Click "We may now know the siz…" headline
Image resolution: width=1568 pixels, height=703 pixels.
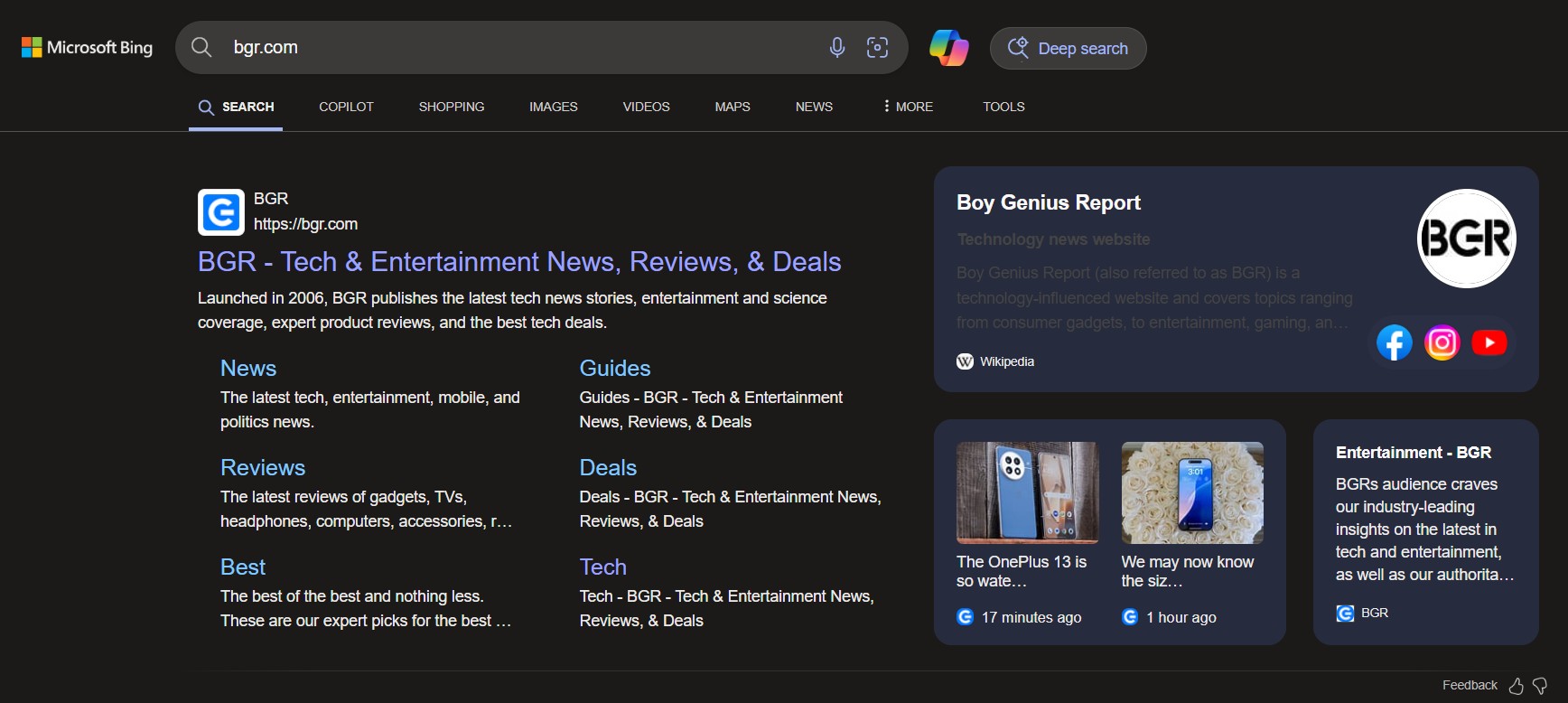pyautogui.click(x=1188, y=571)
